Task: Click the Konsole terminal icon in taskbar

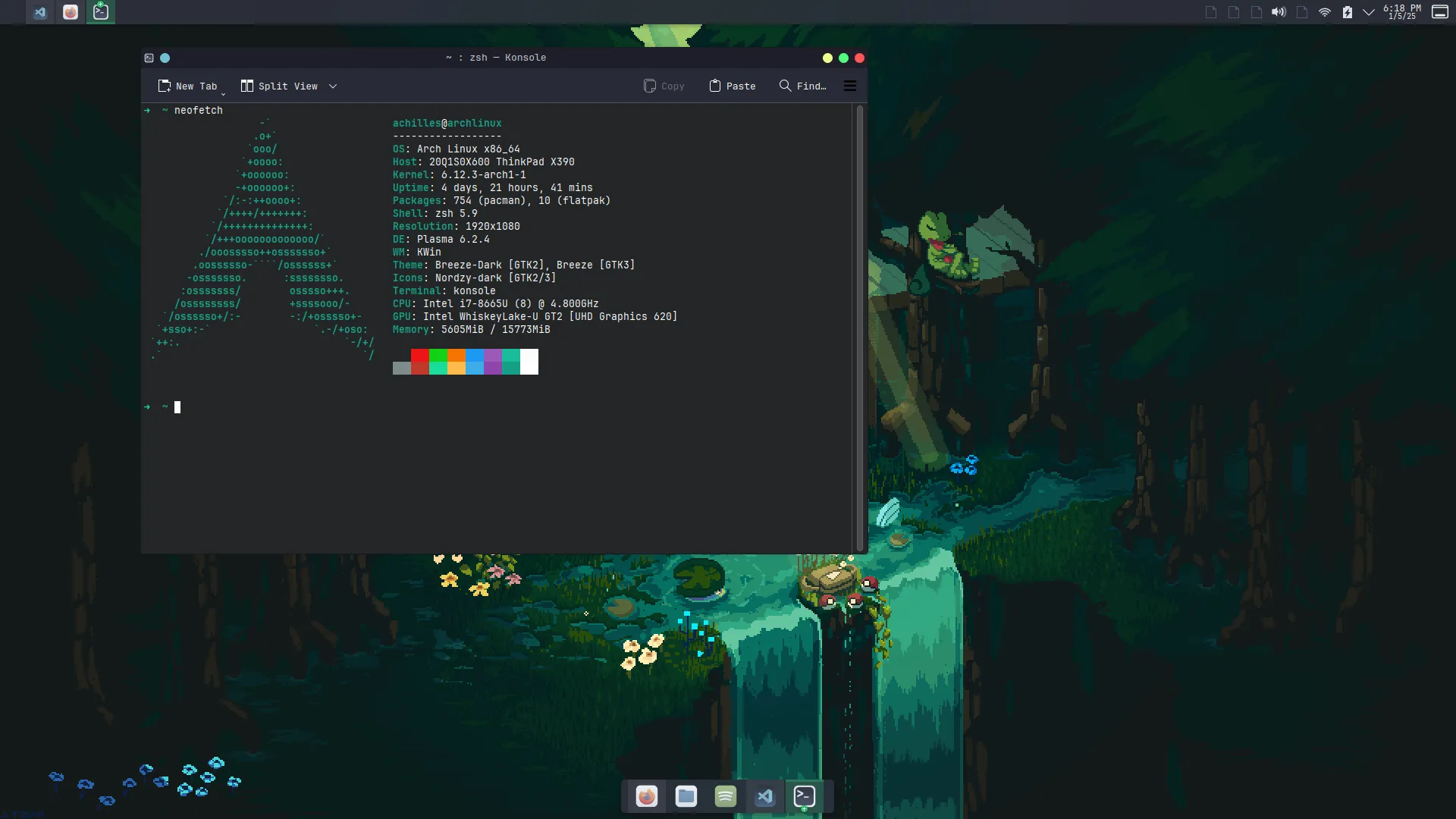Action: tap(805, 796)
